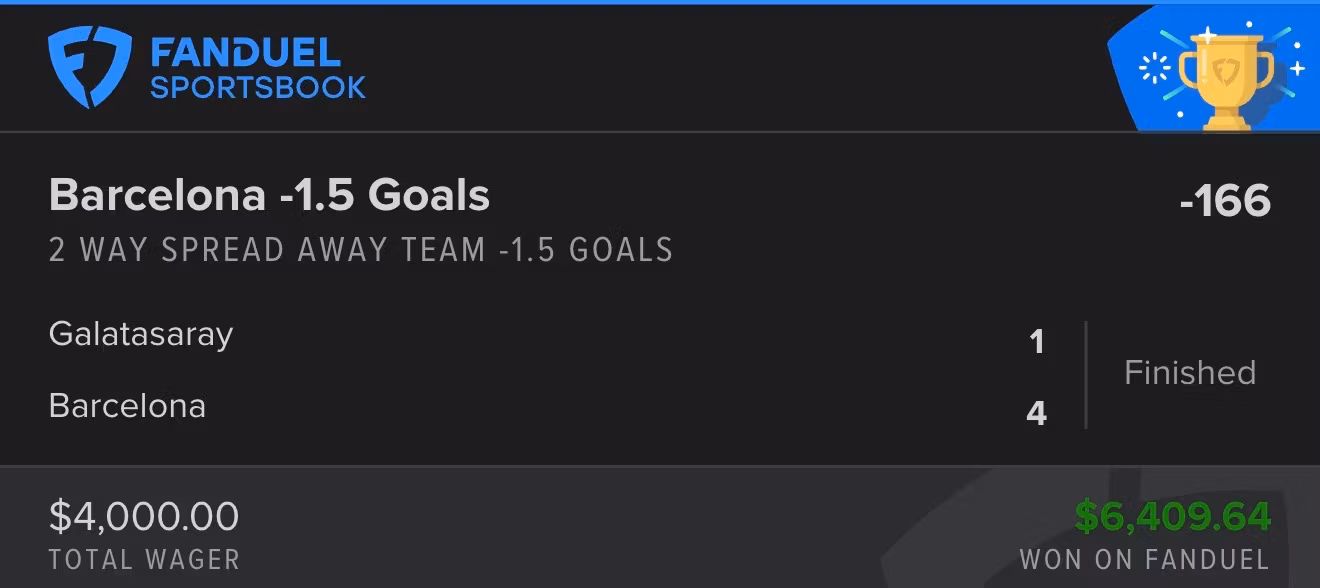Click the FanDuel shield logo icon

(89, 67)
